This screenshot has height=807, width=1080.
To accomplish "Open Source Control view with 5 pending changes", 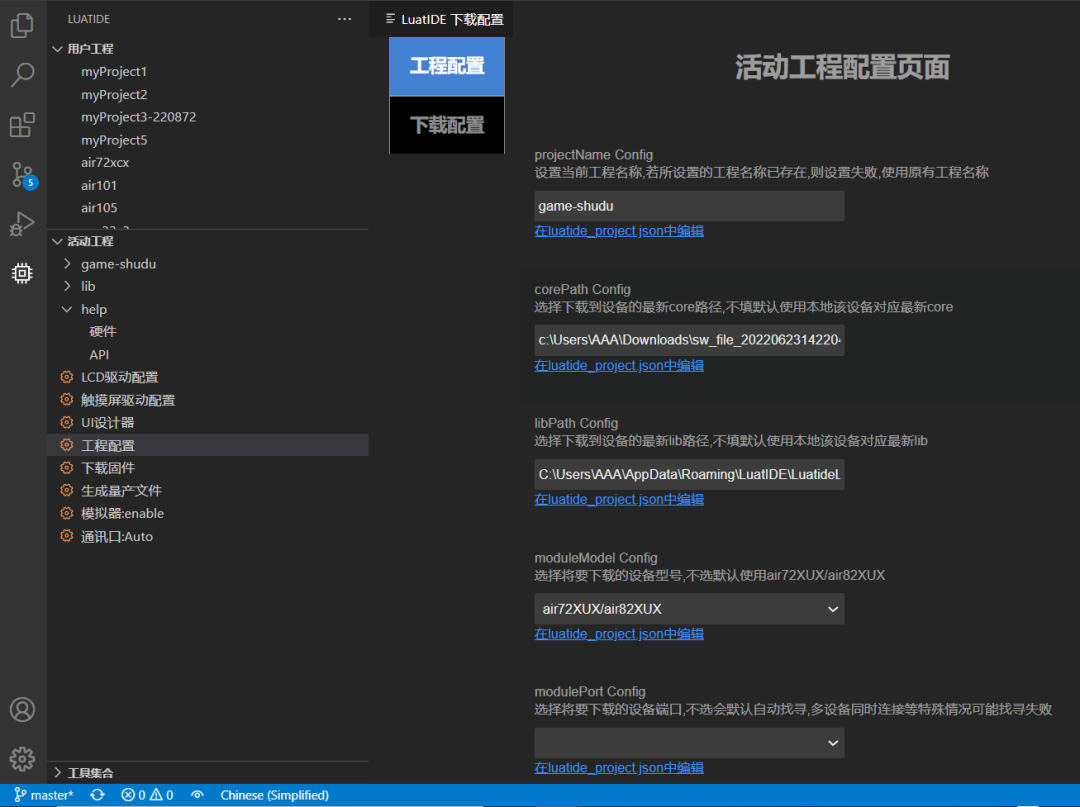I will pyautogui.click(x=22, y=174).
